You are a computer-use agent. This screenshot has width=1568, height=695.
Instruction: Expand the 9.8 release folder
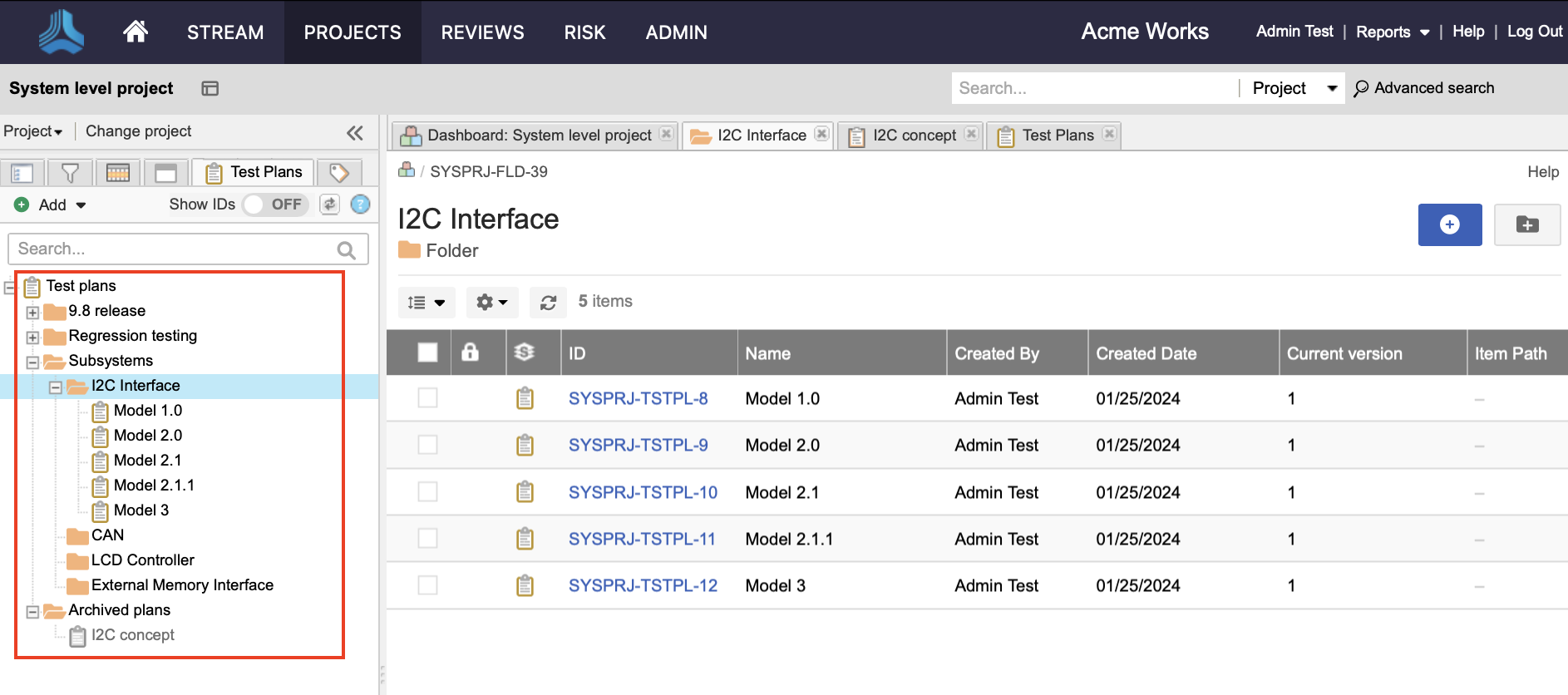coord(32,313)
